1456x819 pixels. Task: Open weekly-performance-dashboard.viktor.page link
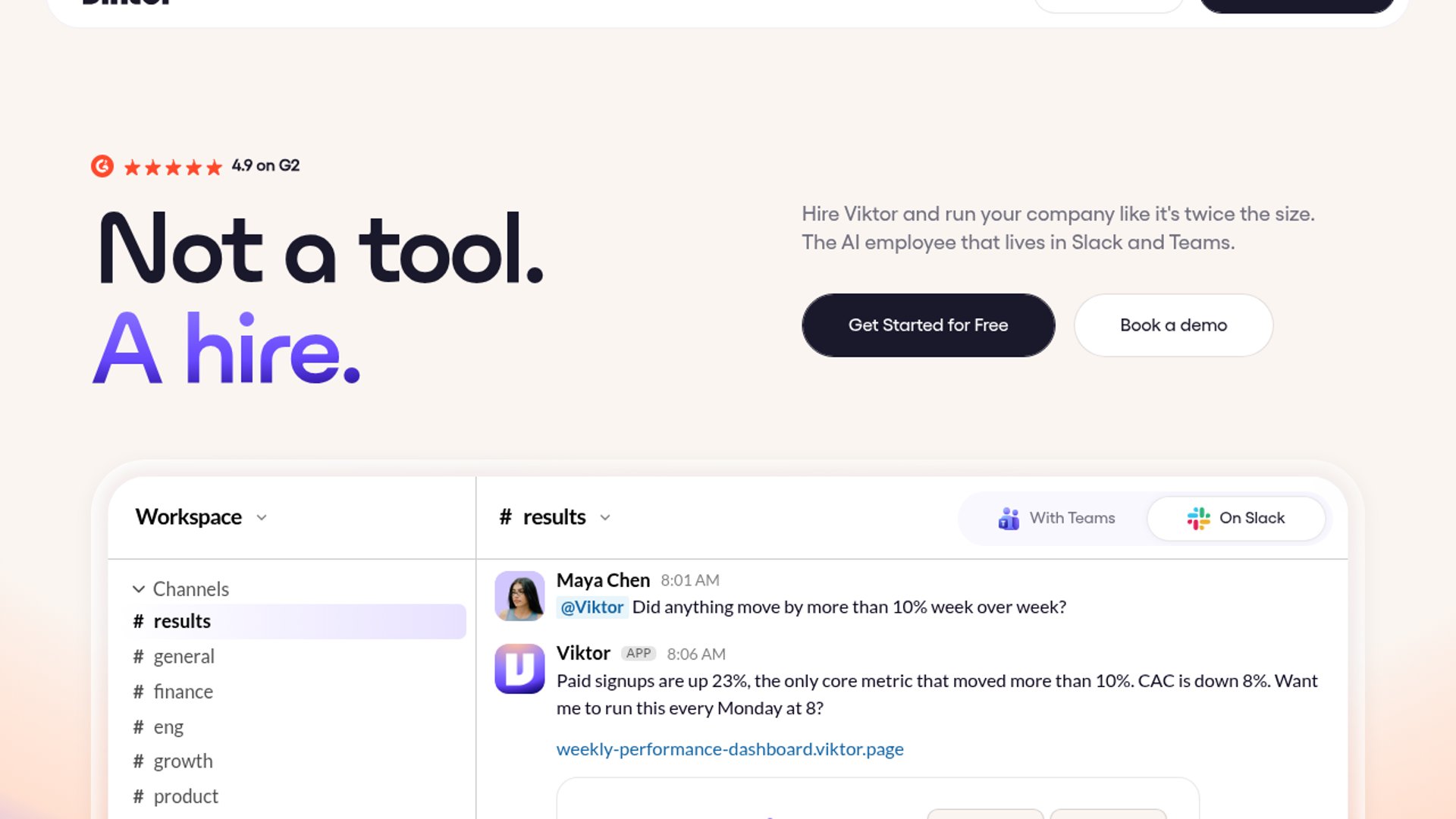pyautogui.click(x=730, y=748)
